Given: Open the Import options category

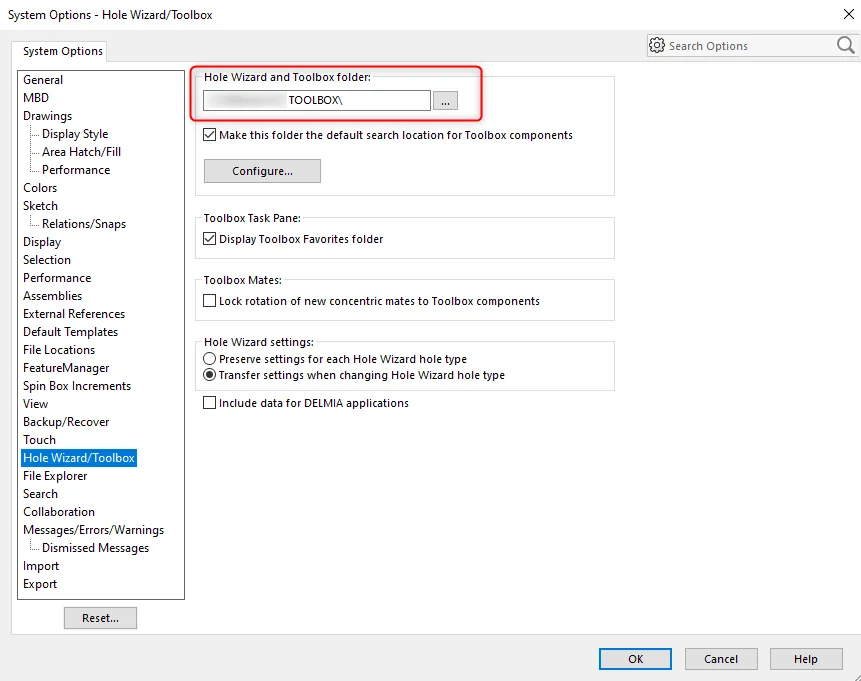Looking at the screenshot, I should (41, 566).
